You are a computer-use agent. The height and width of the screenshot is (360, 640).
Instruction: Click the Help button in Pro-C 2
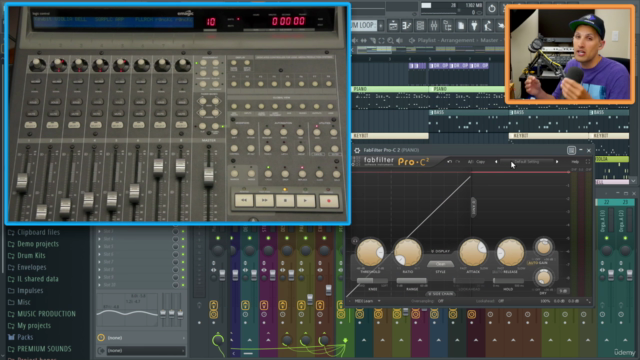pos(575,162)
